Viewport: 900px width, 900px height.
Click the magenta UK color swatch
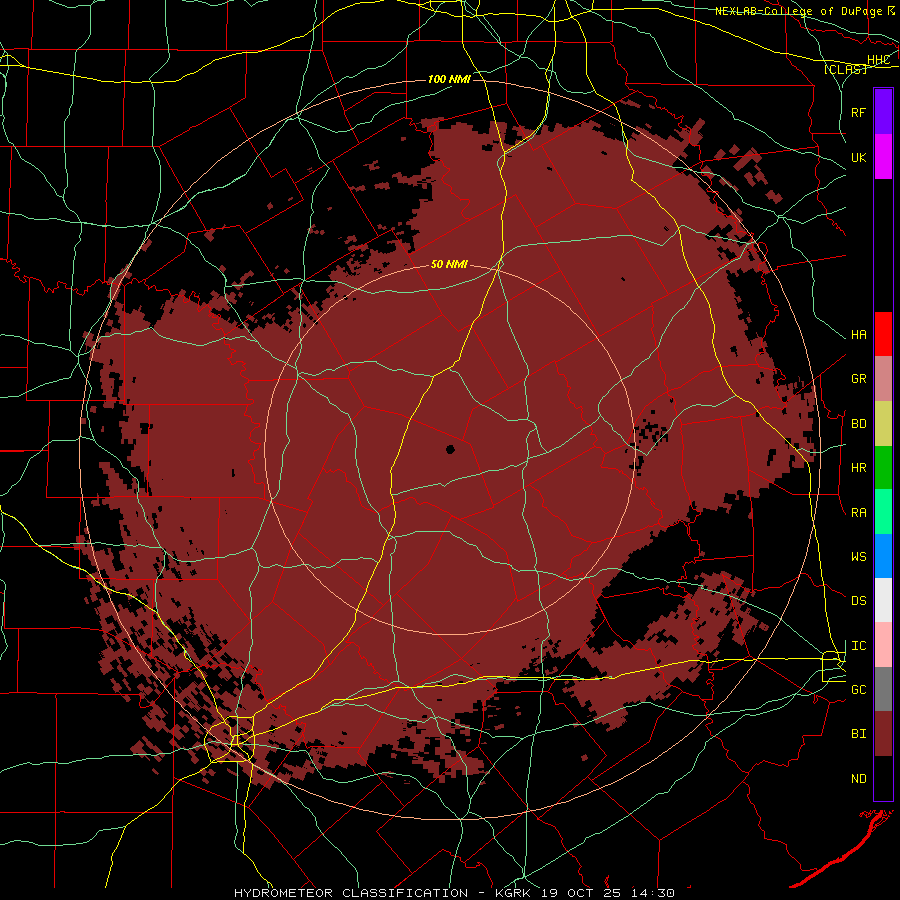coord(883,157)
